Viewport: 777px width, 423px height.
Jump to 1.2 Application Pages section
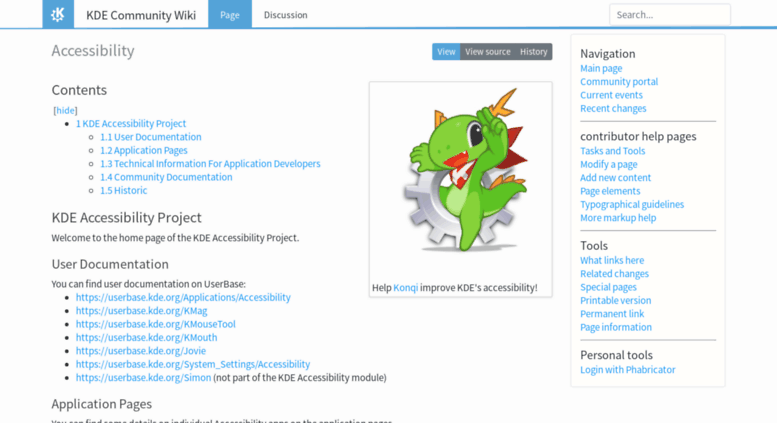click(144, 150)
